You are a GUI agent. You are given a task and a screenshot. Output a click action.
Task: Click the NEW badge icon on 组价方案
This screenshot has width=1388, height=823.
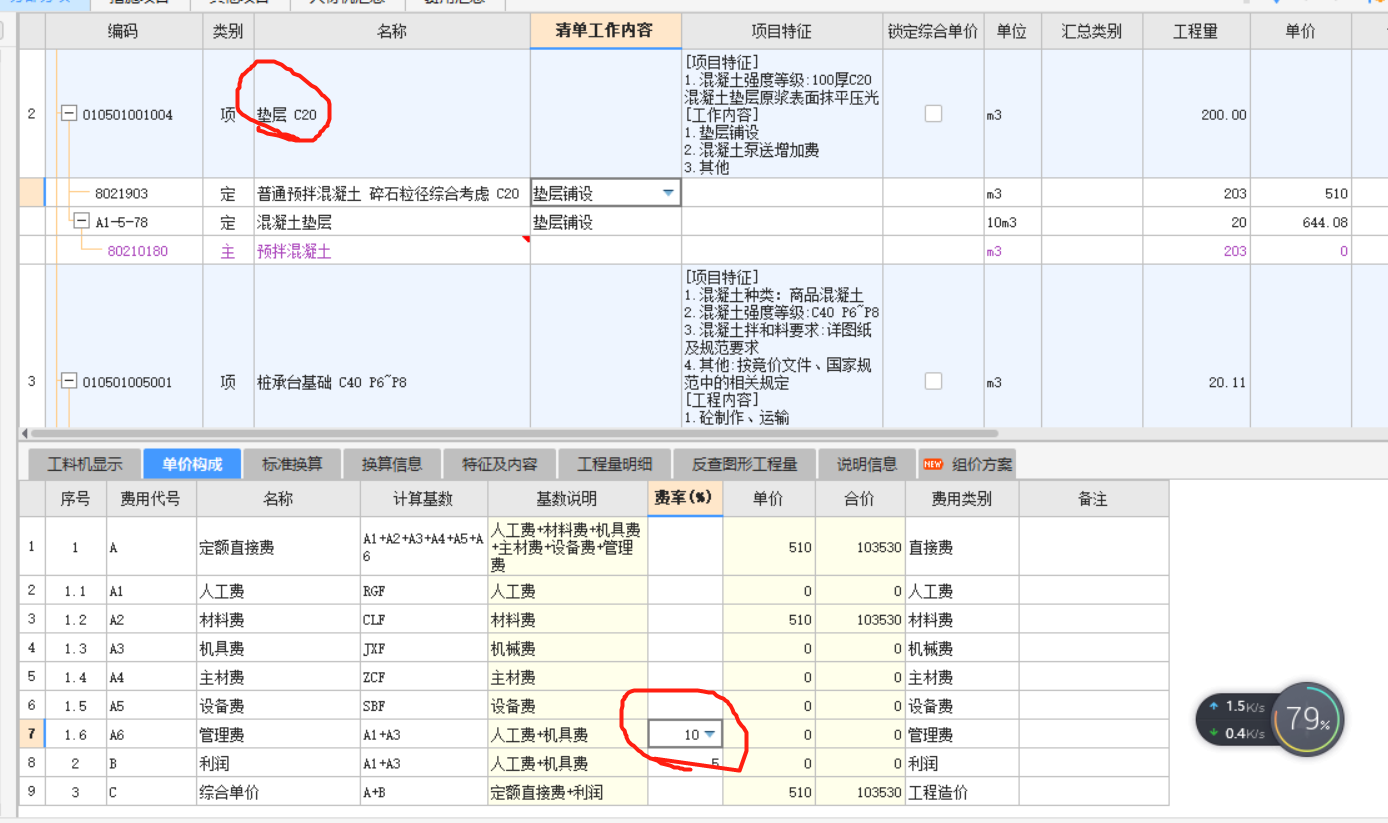[932, 464]
